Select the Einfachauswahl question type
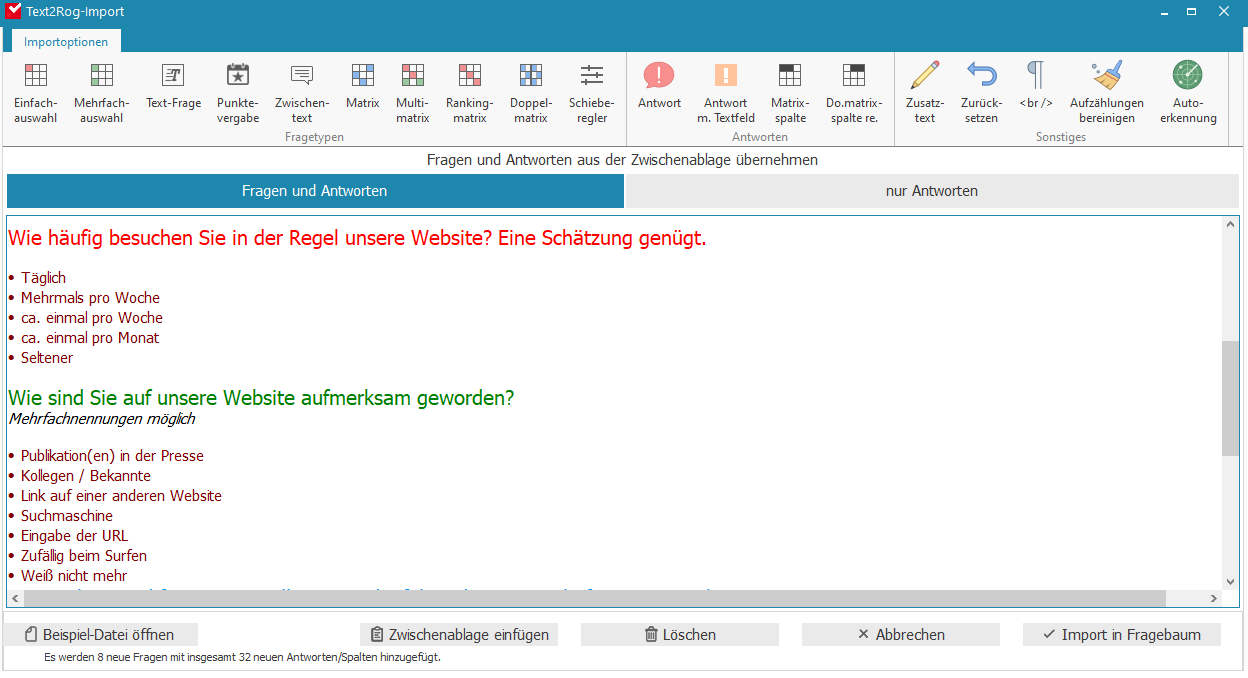Viewport: 1248px width, 678px height. [x=36, y=90]
